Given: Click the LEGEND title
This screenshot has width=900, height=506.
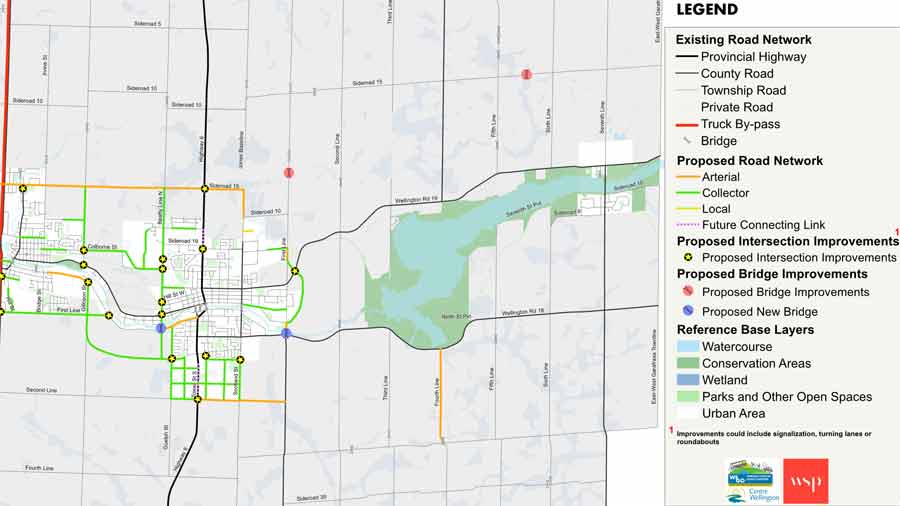Looking at the screenshot, I should pyautogui.click(x=707, y=10).
